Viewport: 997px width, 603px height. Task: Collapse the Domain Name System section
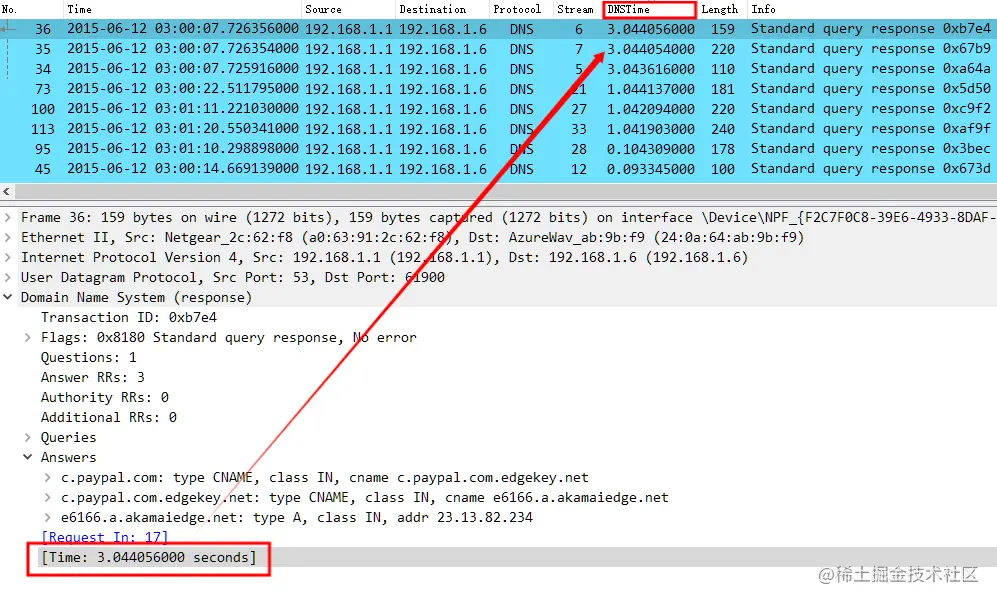tap(8, 297)
